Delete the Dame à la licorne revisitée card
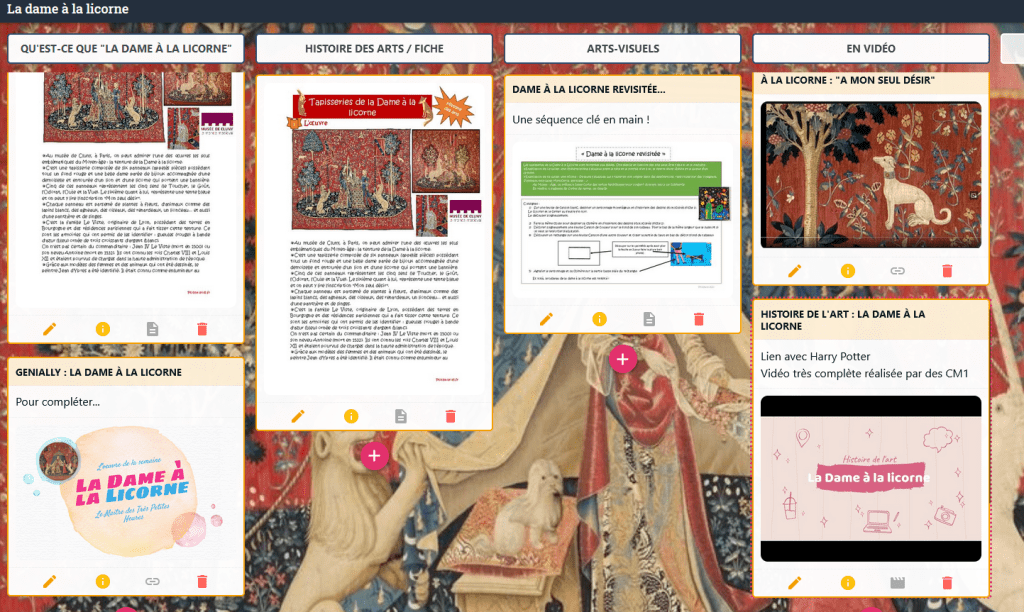 (699, 319)
